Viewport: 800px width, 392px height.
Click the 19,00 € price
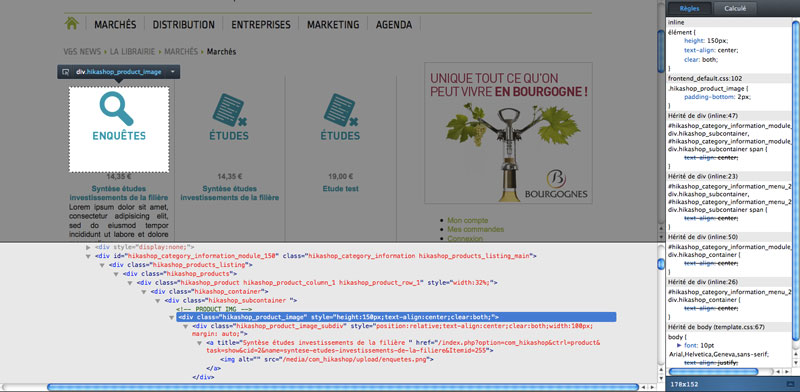340,177
